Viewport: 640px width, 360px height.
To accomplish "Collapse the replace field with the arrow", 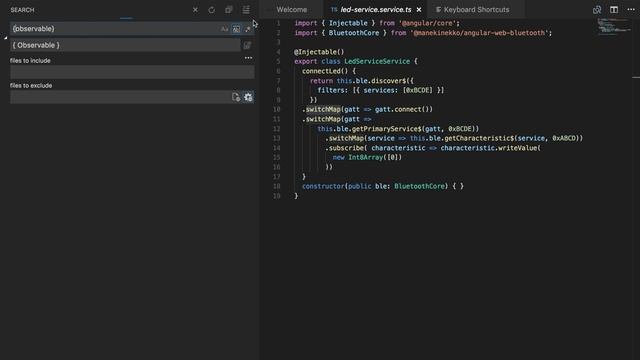I will (5, 38).
